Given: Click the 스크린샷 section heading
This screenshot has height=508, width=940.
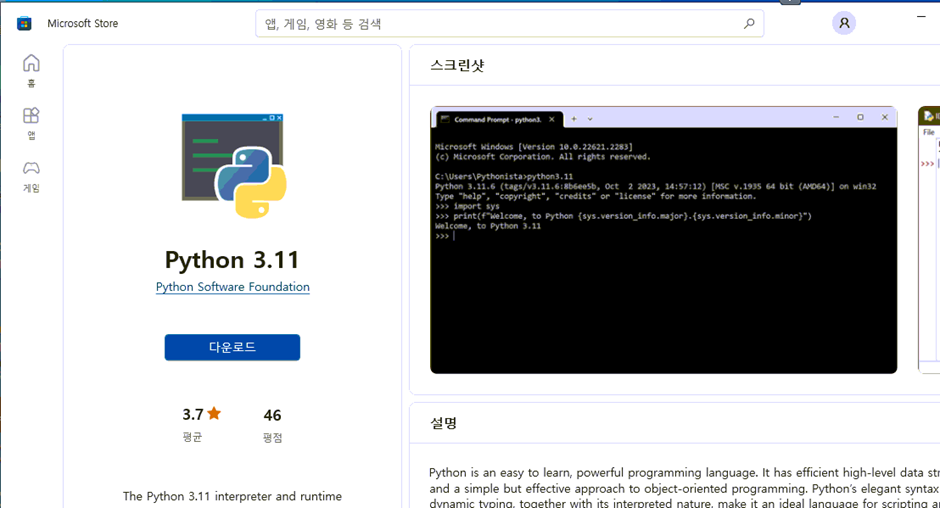Looking at the screenshot, I should pyautogui.click(x=457, y=65).
